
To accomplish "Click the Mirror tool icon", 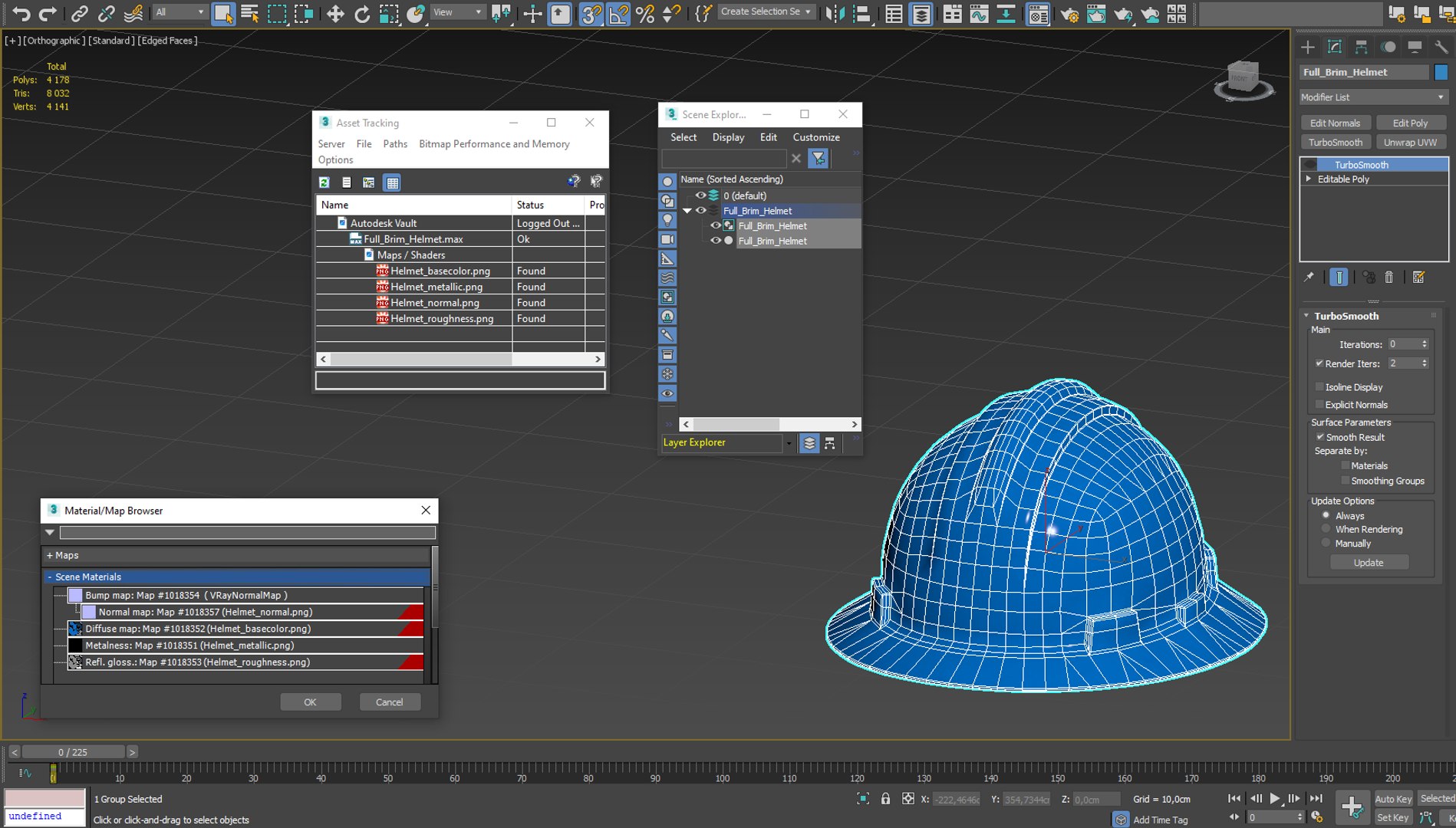I will click(x=835, y=13).
